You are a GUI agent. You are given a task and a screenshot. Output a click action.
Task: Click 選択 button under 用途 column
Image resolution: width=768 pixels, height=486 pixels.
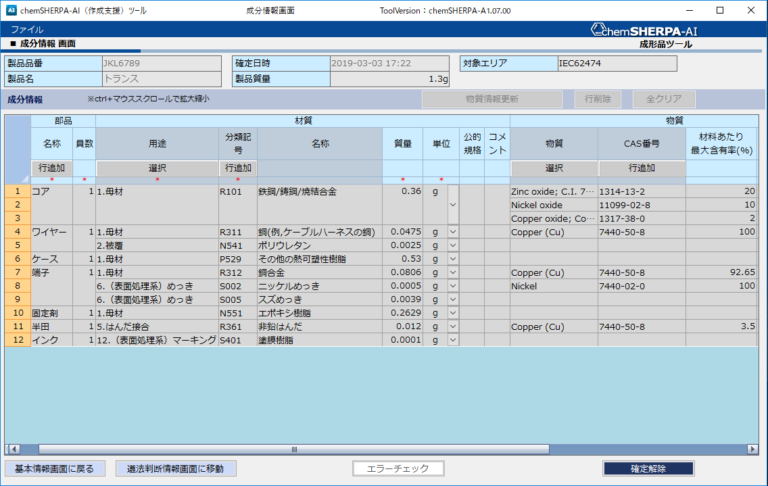click(157, 168)
